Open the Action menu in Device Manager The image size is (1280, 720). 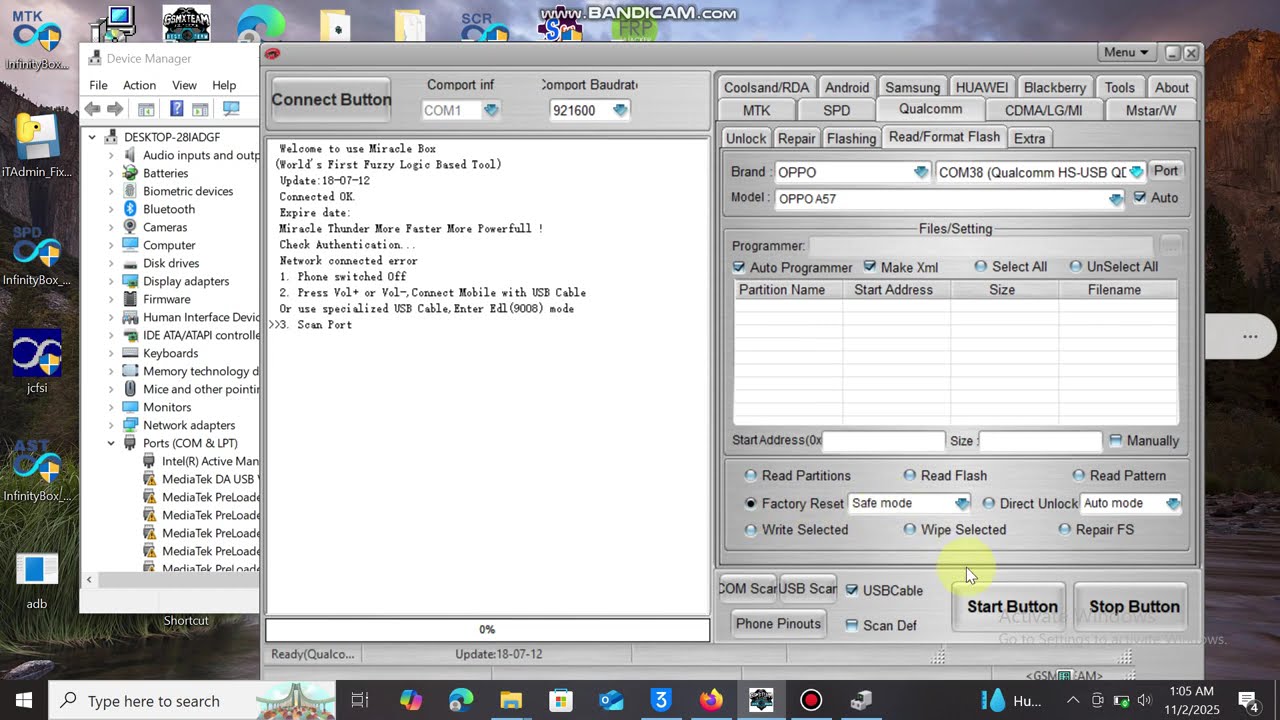(x=139, y=85)
